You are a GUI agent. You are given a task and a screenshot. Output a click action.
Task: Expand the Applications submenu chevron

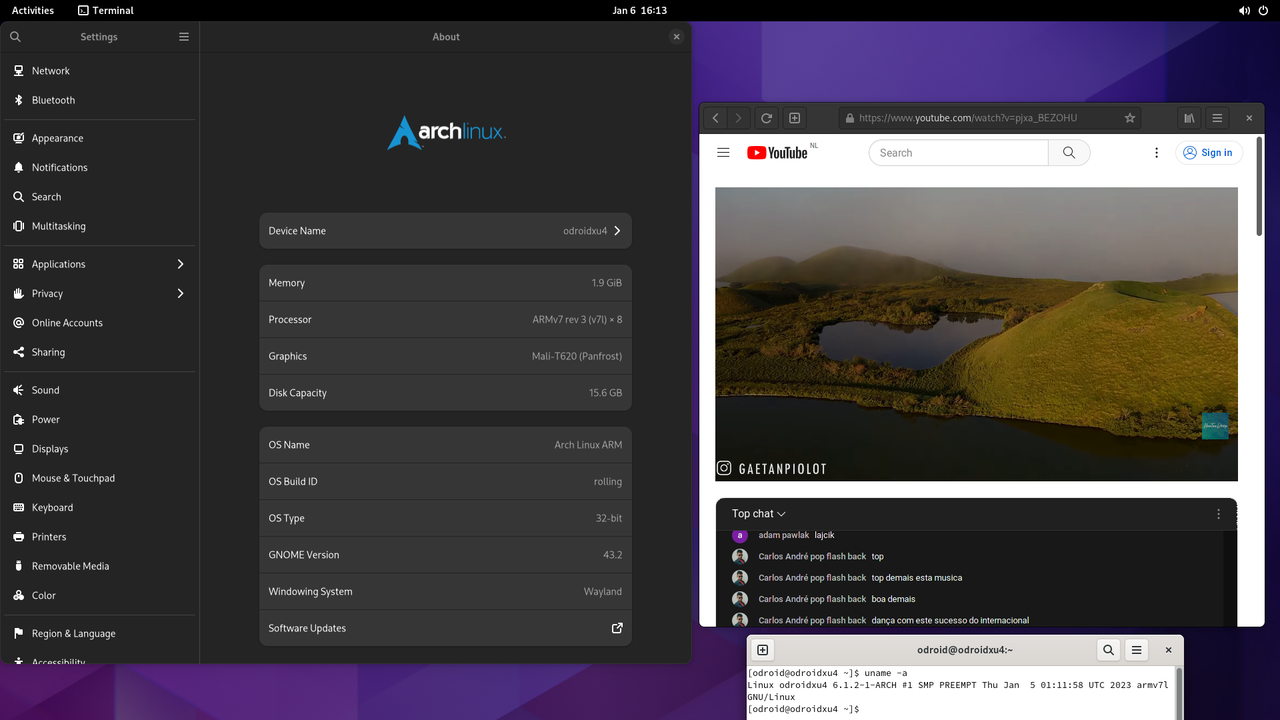pyautogui.click(x=180, y=264)
